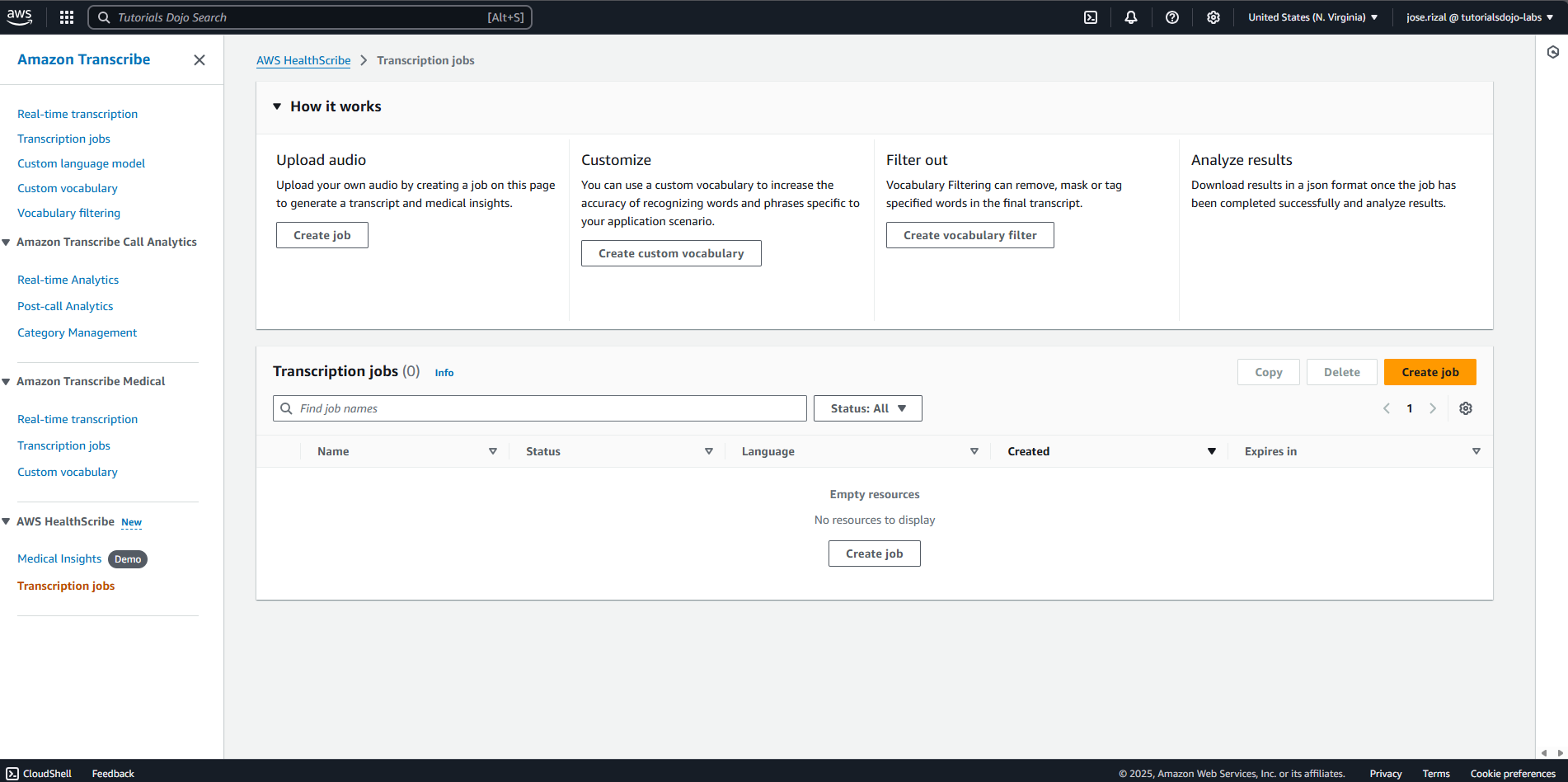
Task: Open the jose.rizal account menu
Action: click(x=1479, y=17)
